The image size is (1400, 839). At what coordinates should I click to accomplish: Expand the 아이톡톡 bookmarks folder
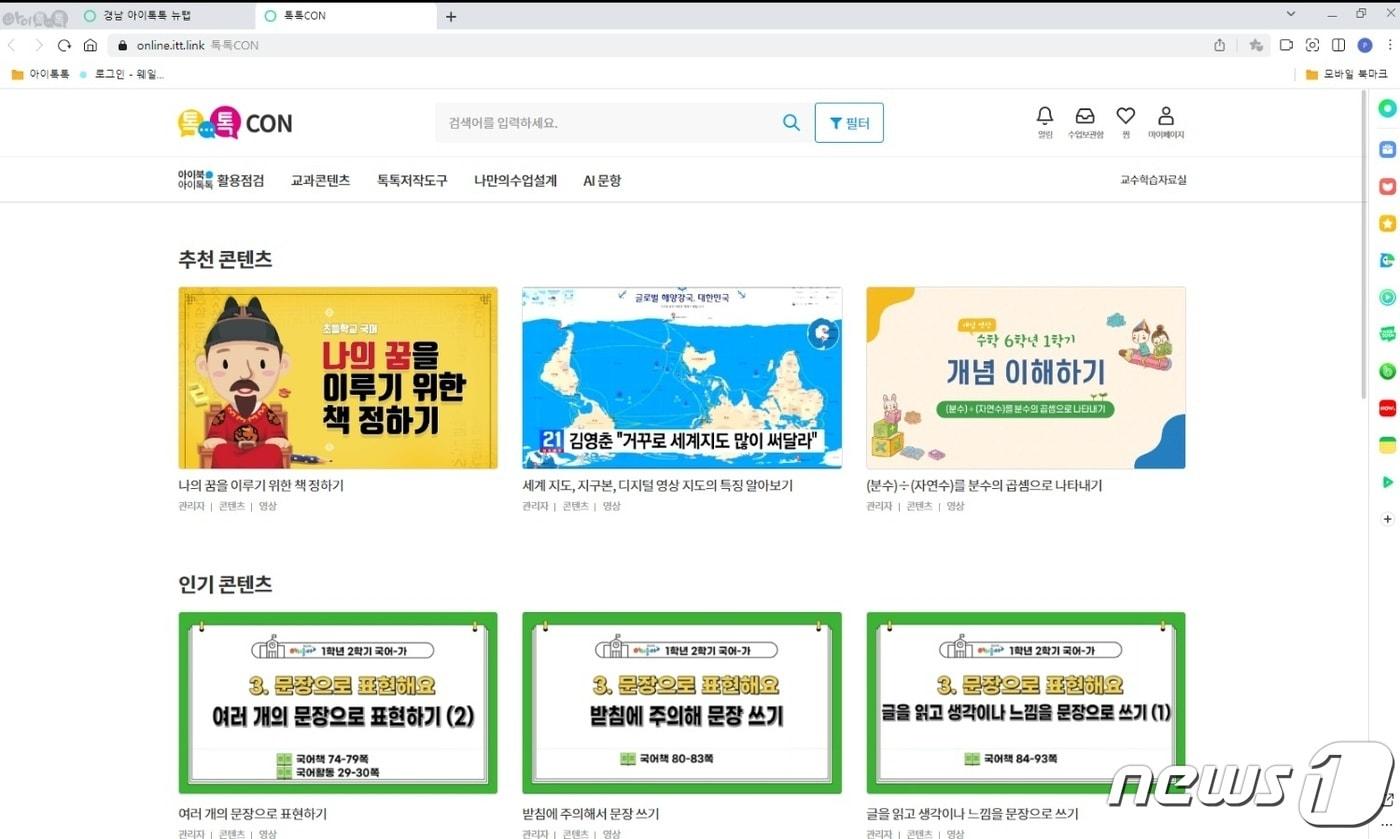50,74
